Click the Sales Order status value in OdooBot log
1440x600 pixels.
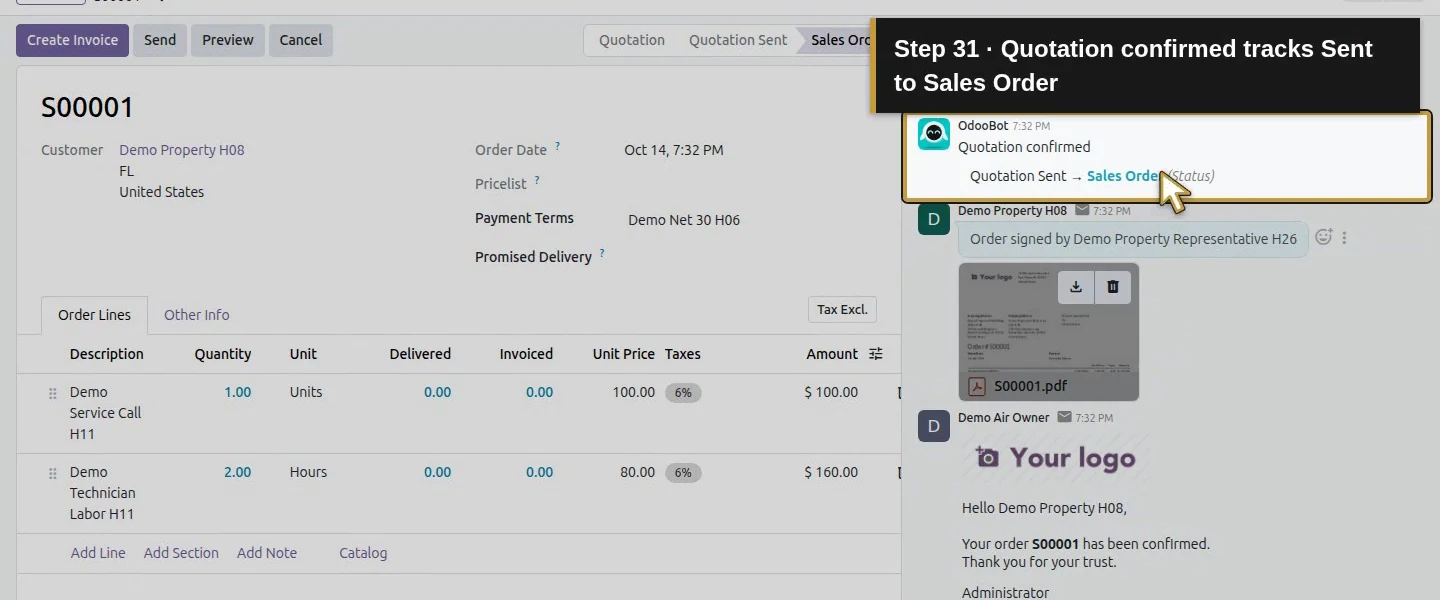pyautogui.click(x=1124, y=176)
